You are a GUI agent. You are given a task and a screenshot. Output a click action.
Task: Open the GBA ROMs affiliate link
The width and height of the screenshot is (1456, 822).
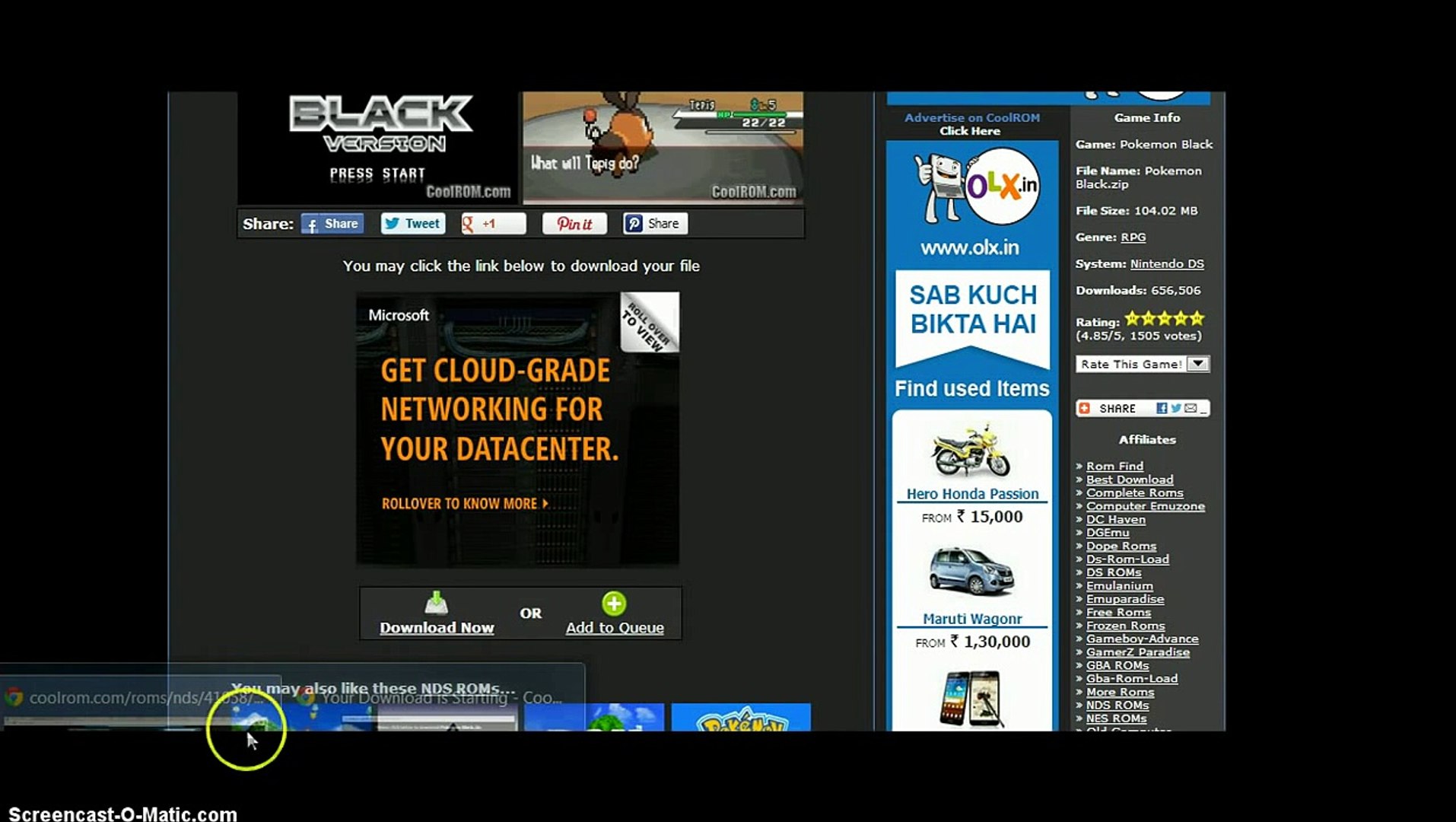[x=1117, y=666]
